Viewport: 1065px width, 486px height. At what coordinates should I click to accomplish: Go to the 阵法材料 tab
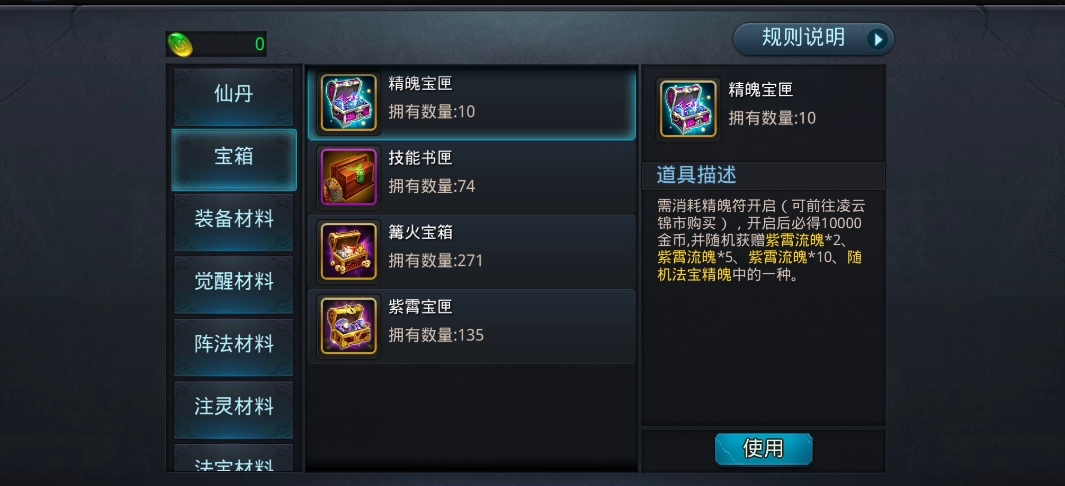click(x=234, y=345)
